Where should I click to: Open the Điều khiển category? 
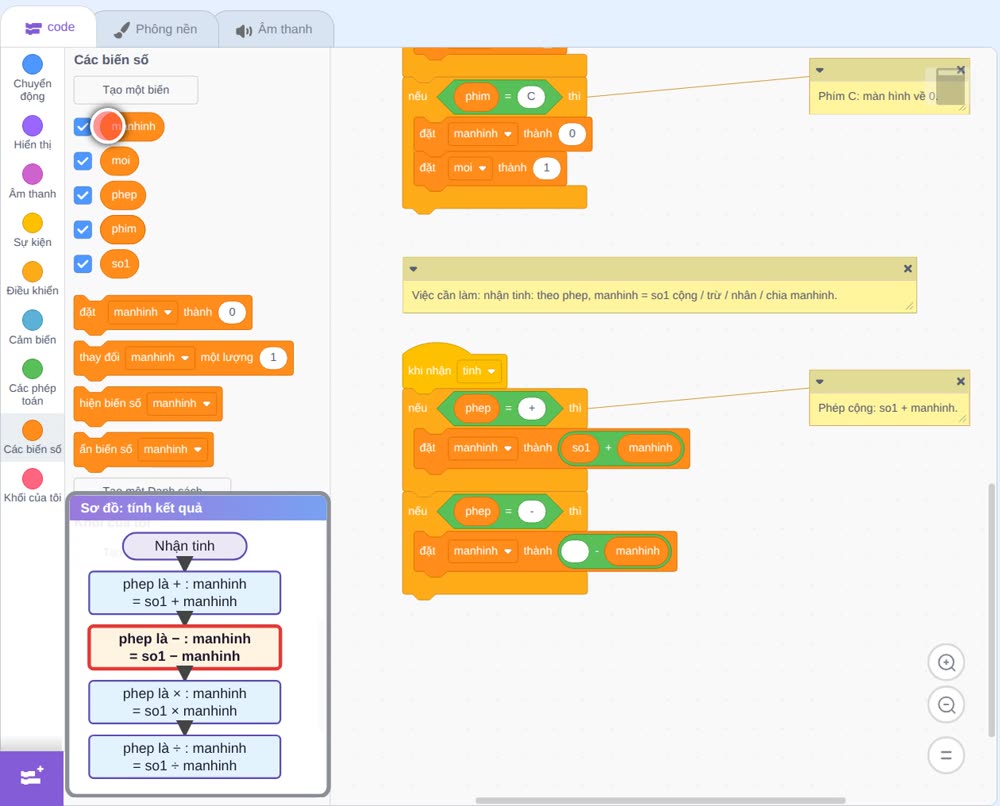[x=33, y=272]
